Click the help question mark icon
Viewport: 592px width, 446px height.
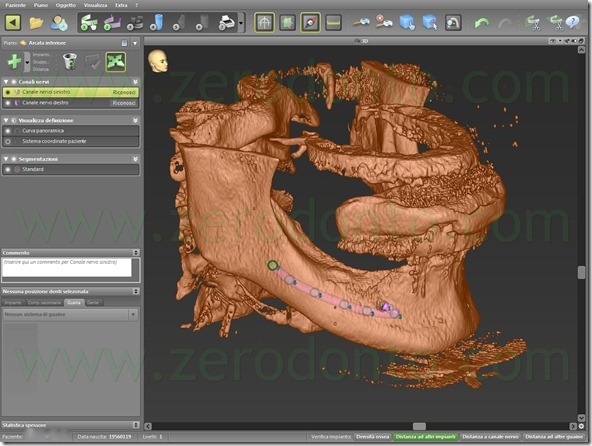click(x=573, y=22)
